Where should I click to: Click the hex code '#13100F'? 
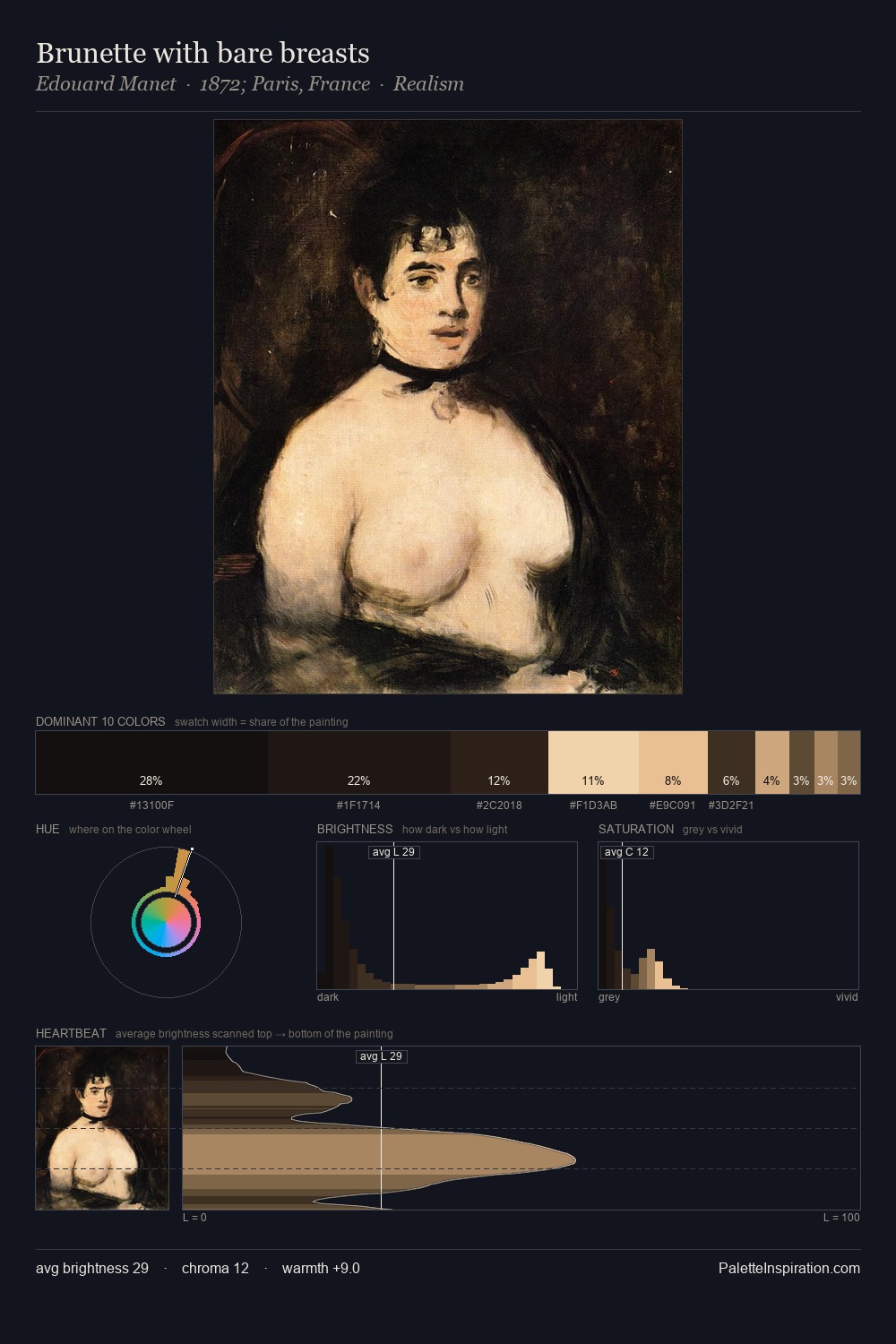click(151, 806)
